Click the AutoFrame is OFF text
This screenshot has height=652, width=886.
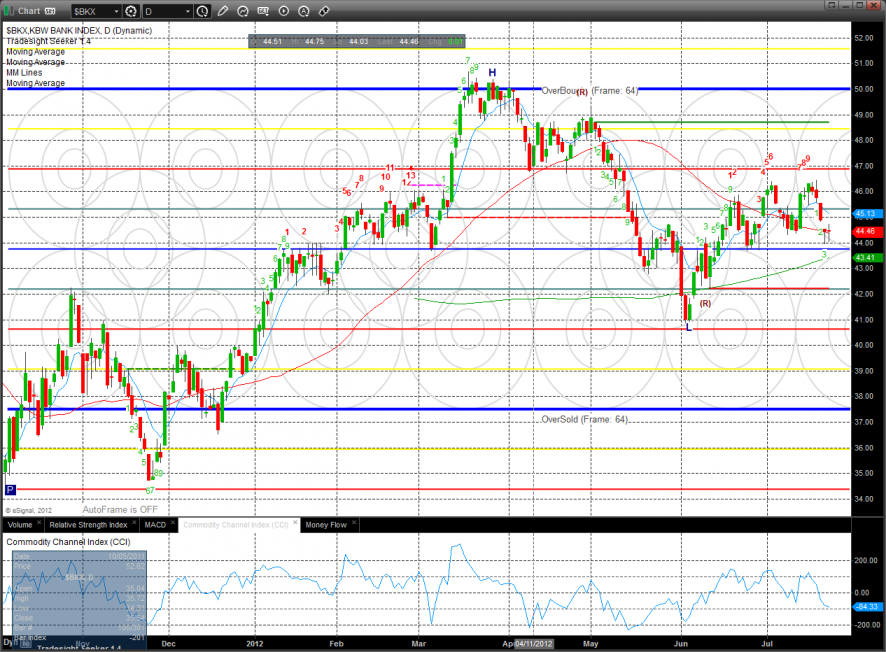120,510
